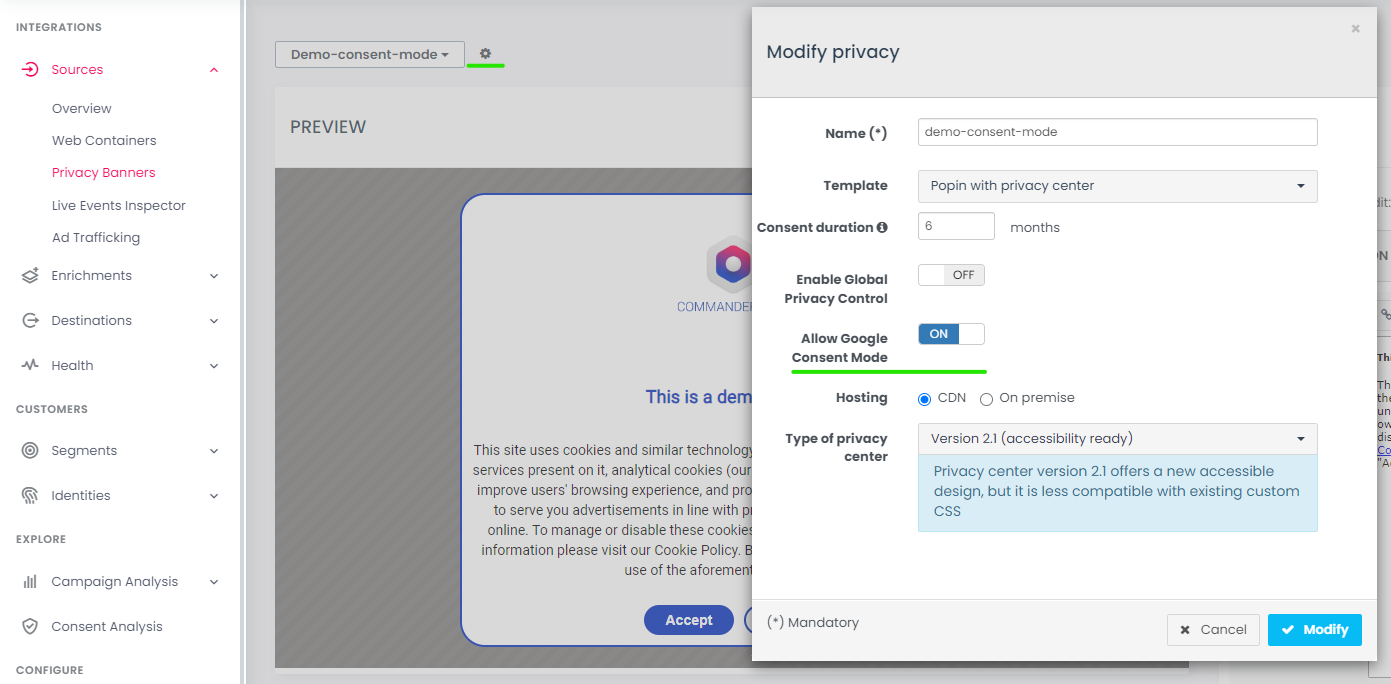Turn off Allow Google Consent Mode
The image size is (1391, 684).
pos(951,334)
